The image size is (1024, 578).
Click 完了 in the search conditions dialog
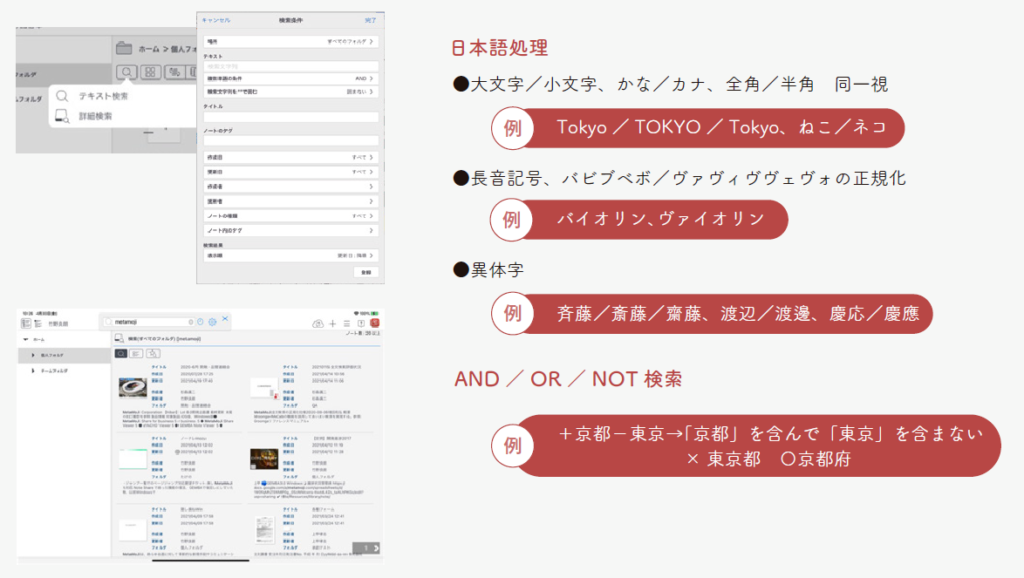(370, 19)
